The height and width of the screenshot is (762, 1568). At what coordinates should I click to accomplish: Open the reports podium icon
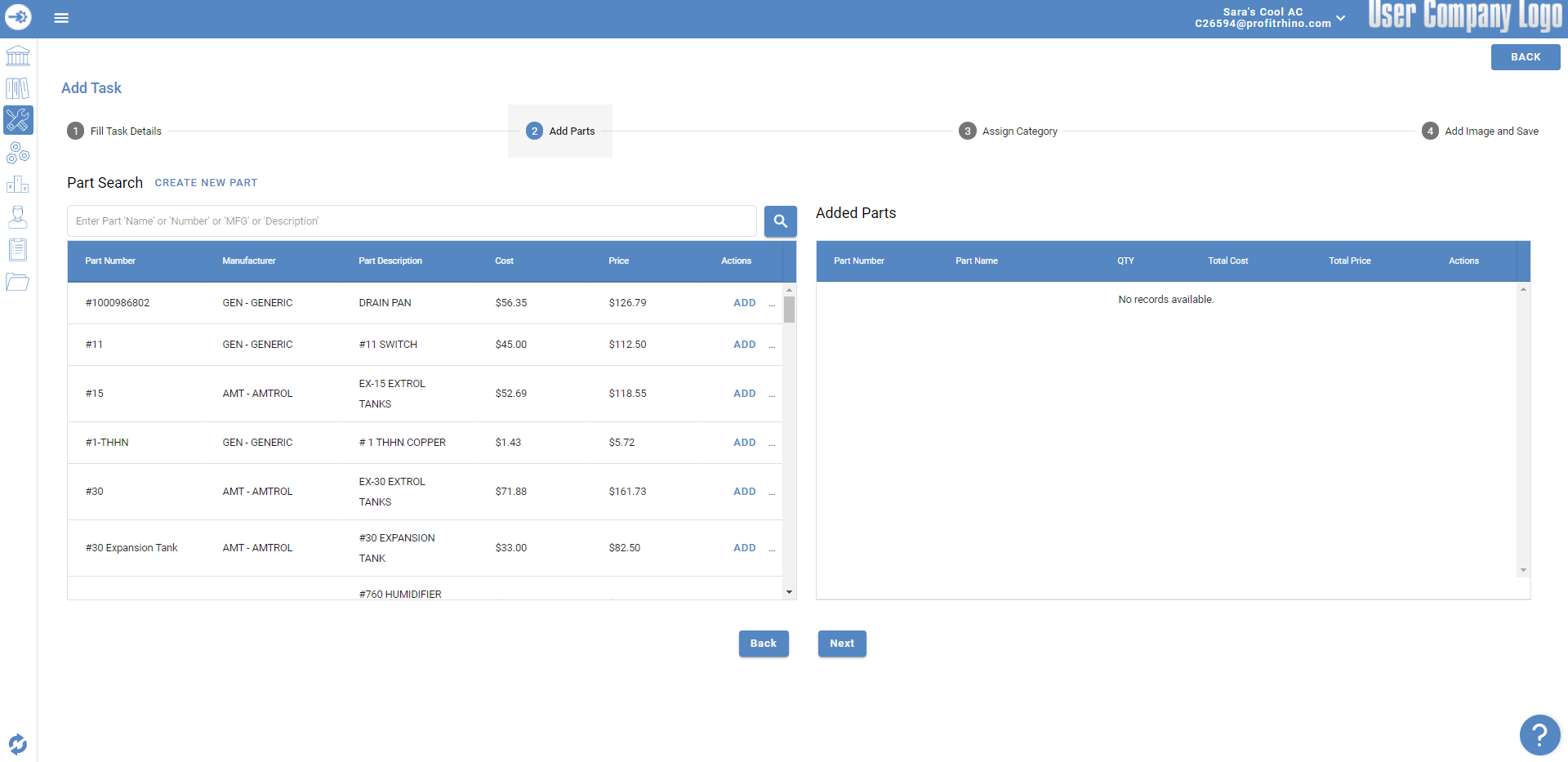[17, 184]
